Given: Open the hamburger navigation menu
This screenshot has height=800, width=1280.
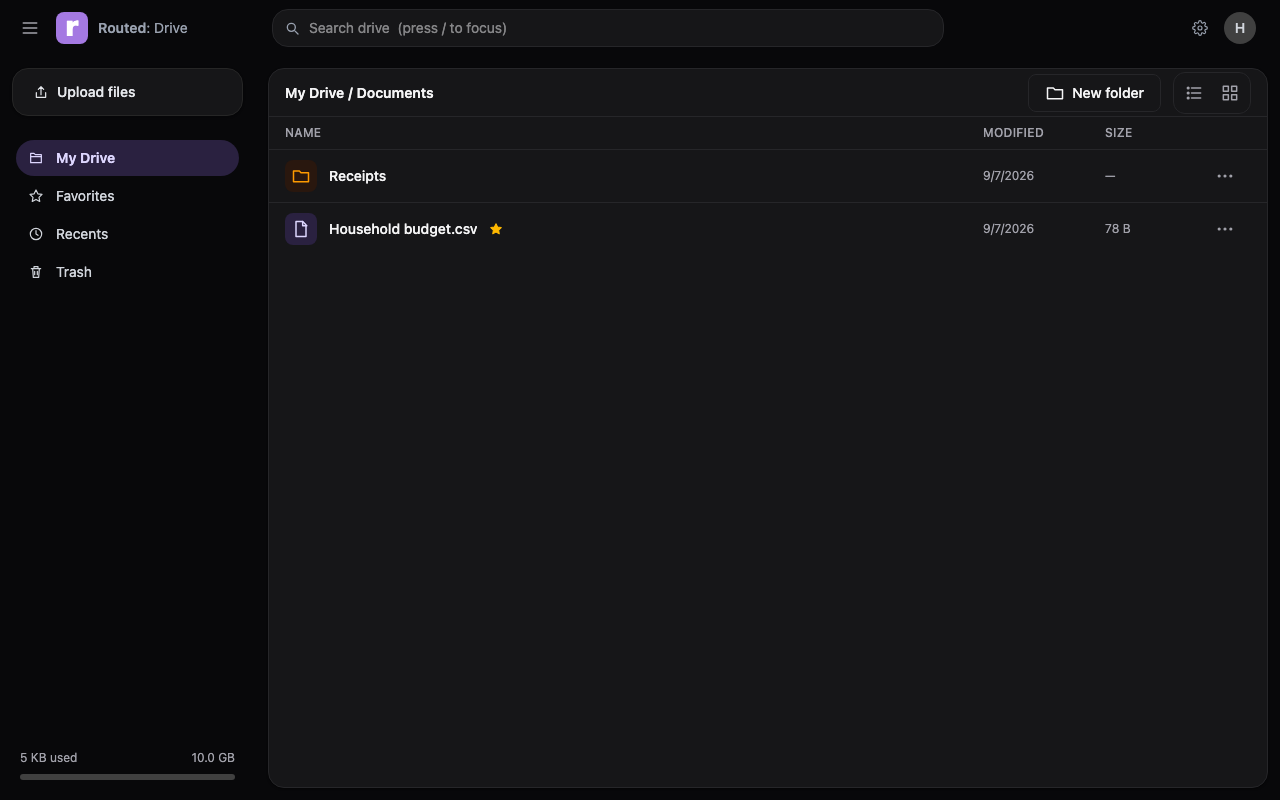Looking at the screenshot, I should [30, 28].
